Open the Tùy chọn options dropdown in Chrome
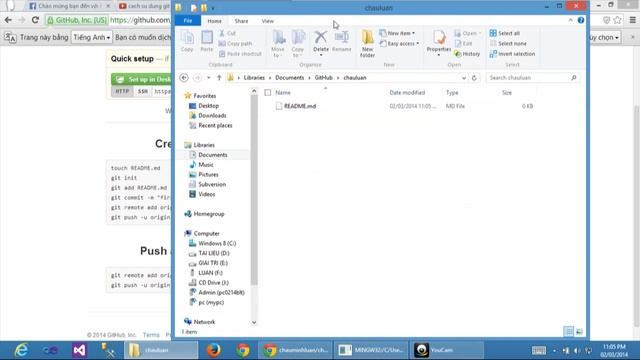The height and width of the screenshot is (360, 640). point(604,37)
